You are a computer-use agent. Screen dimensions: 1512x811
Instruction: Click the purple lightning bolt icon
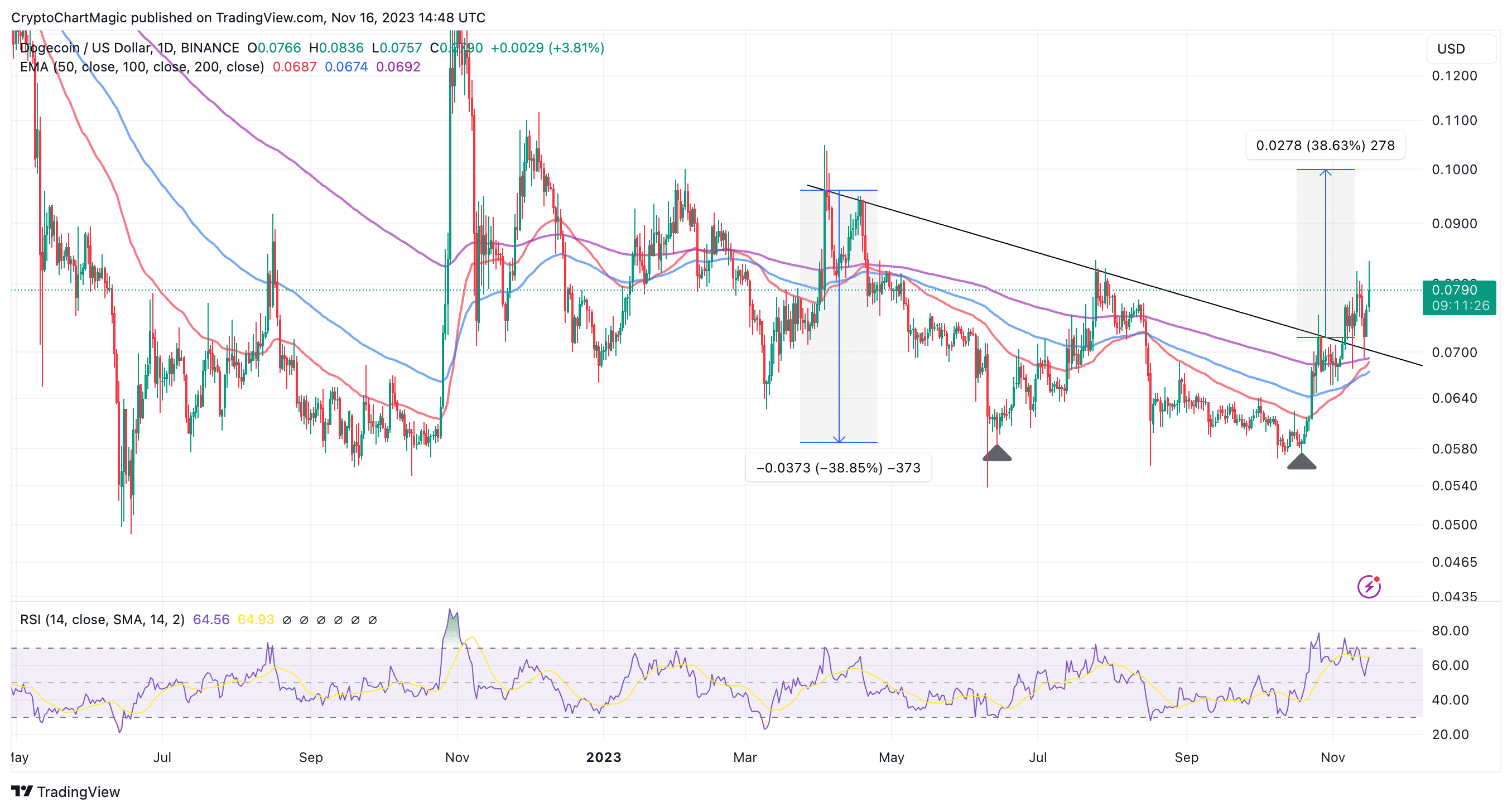click(x=1369, y=586)
